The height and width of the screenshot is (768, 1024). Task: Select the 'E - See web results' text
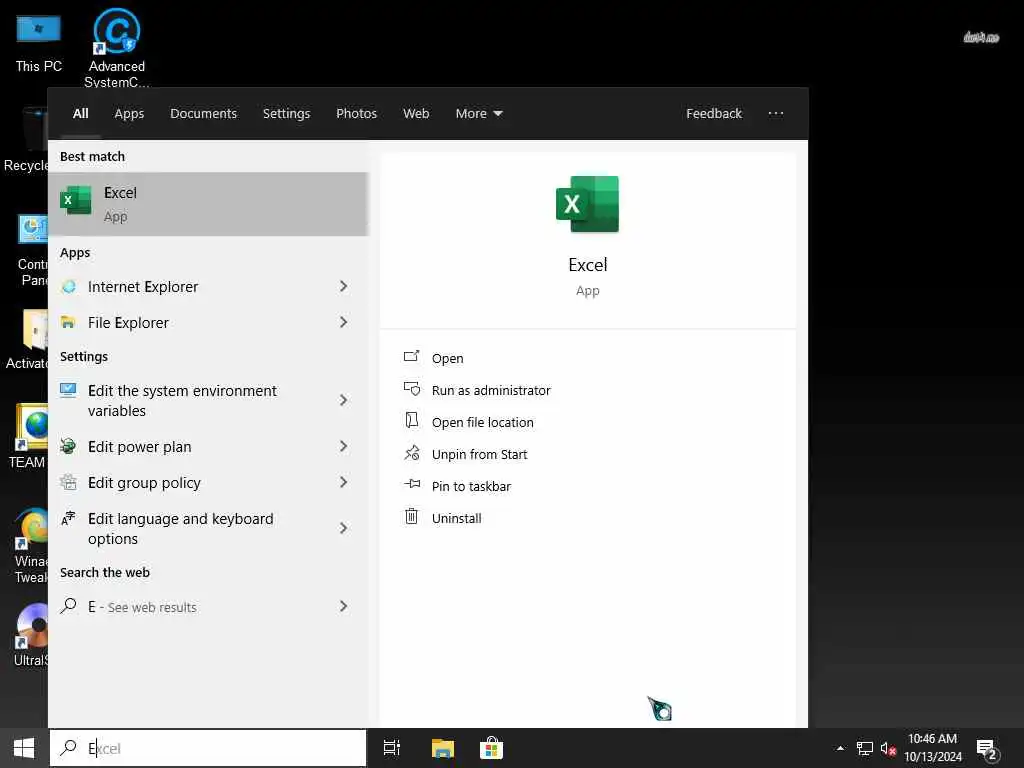[x=142, y=607]
